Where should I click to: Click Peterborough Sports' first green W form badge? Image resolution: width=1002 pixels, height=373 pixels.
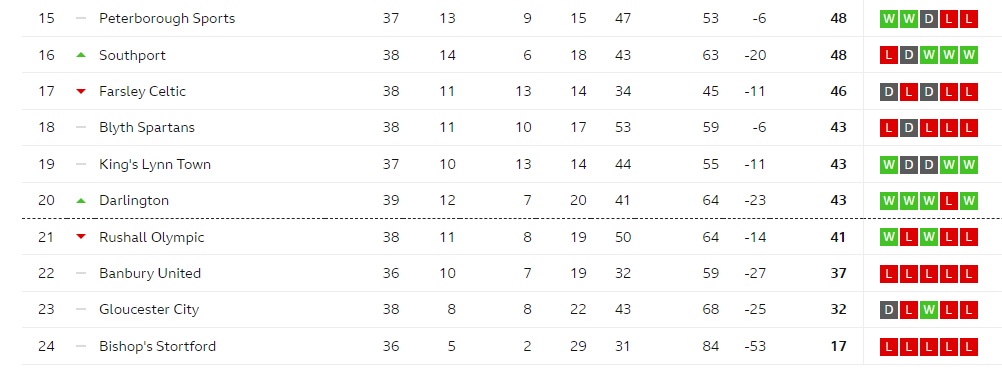[x=888, y=19]
